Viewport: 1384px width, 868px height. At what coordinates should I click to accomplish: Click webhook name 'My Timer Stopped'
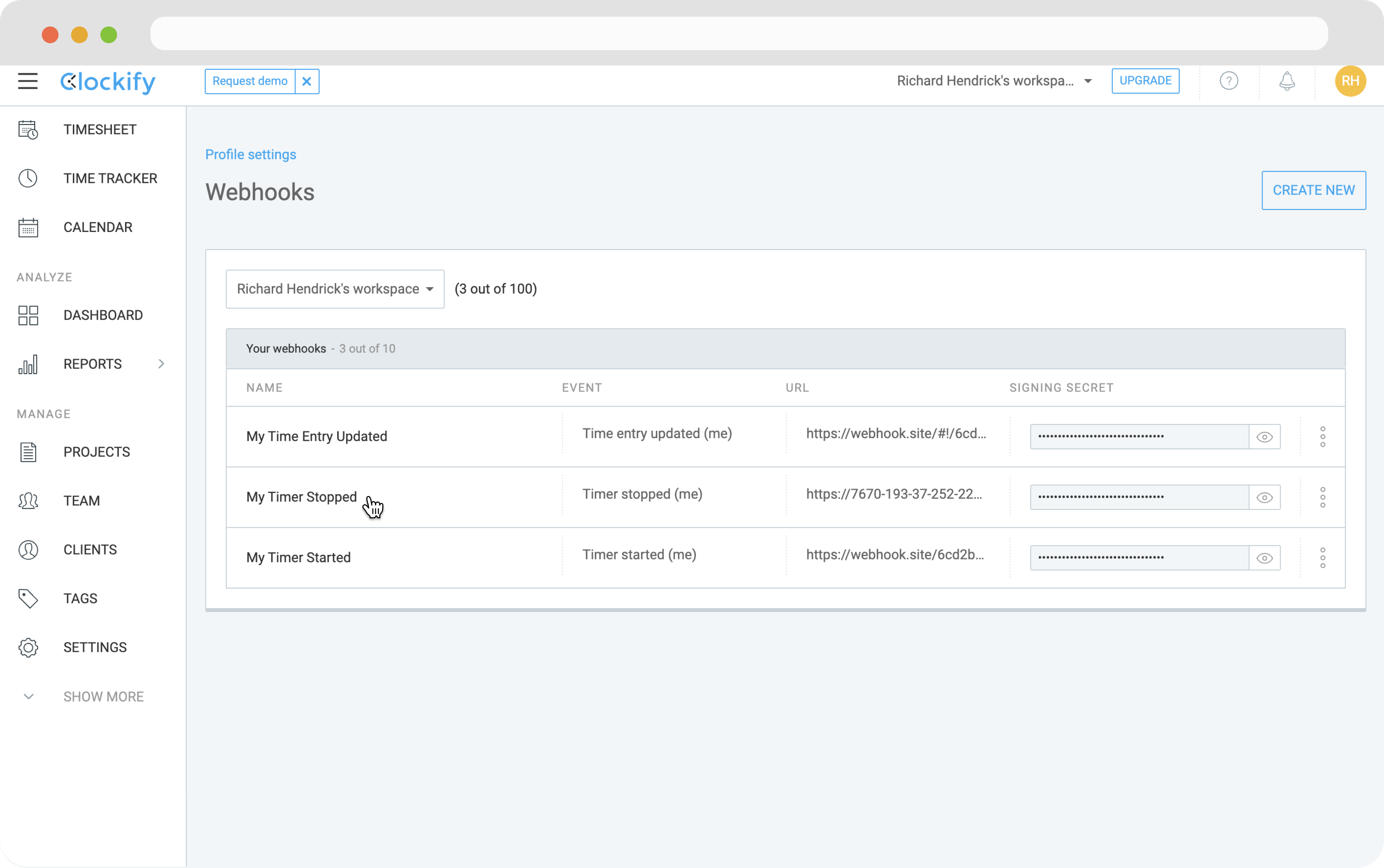coord(301,497)
